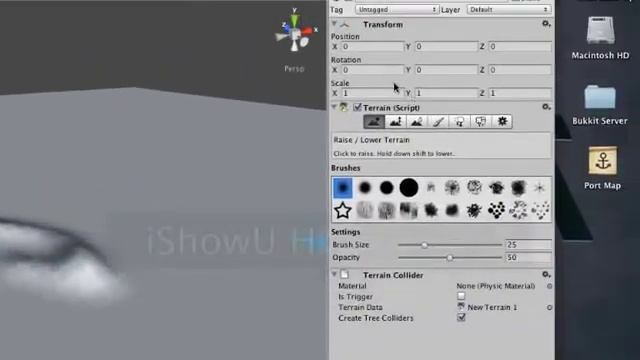Adjust the Brush Size slider
Viewport: 640px width, 360px height.
450,245
